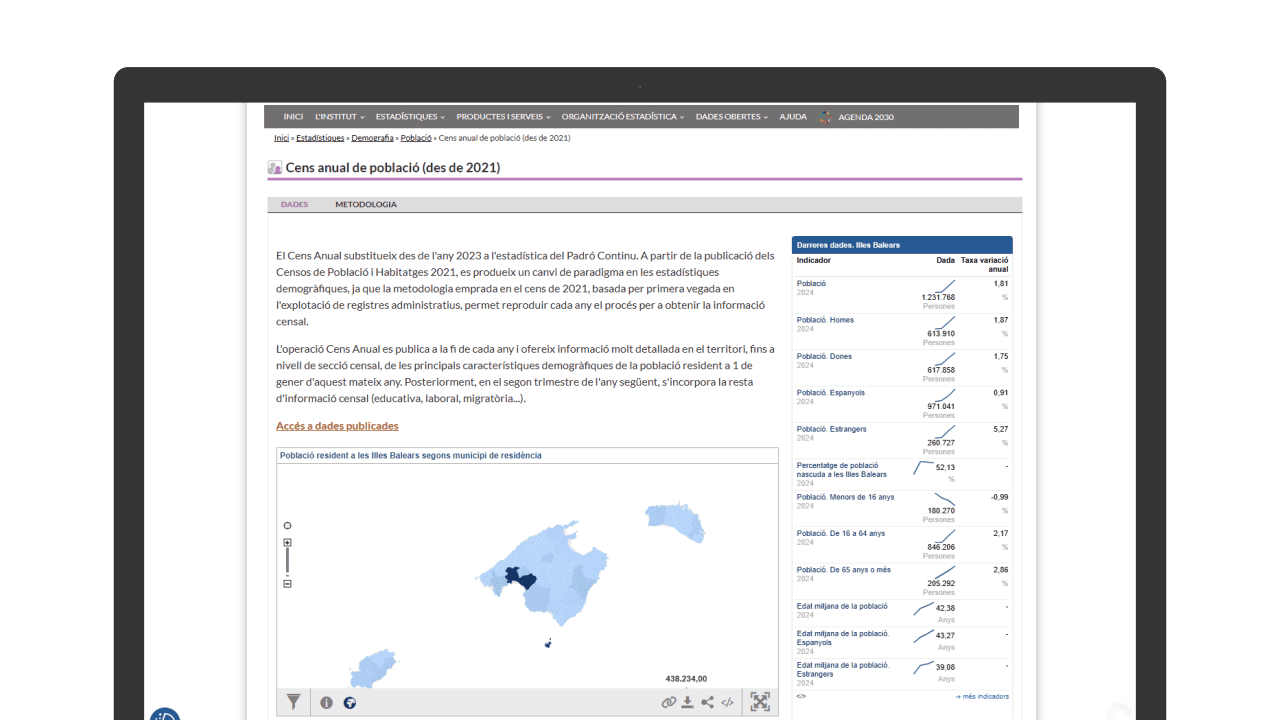Viewport: 1280px width, 720px height.
Task: Click the map information icon
Action: [326, 702]
